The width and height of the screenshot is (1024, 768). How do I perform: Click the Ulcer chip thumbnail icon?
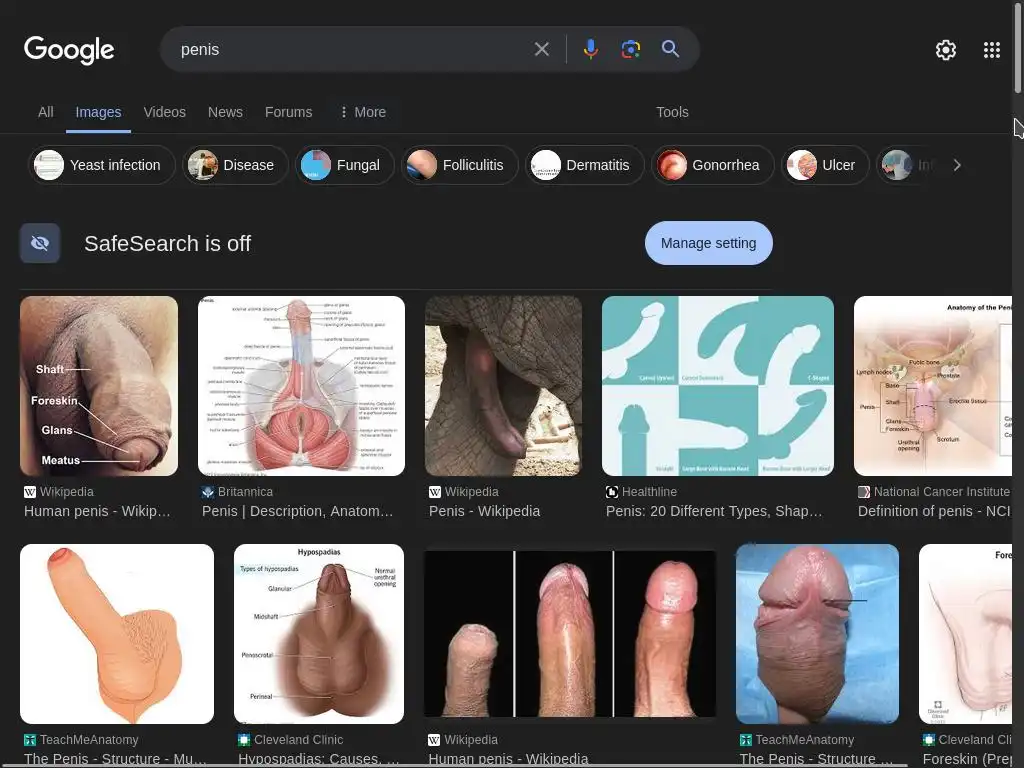pyautogui.click(x=801, y=165)
